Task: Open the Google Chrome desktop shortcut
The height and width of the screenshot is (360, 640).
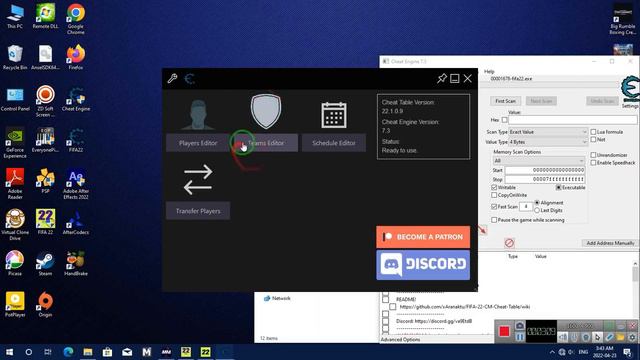Action: [x=76, y=19]
